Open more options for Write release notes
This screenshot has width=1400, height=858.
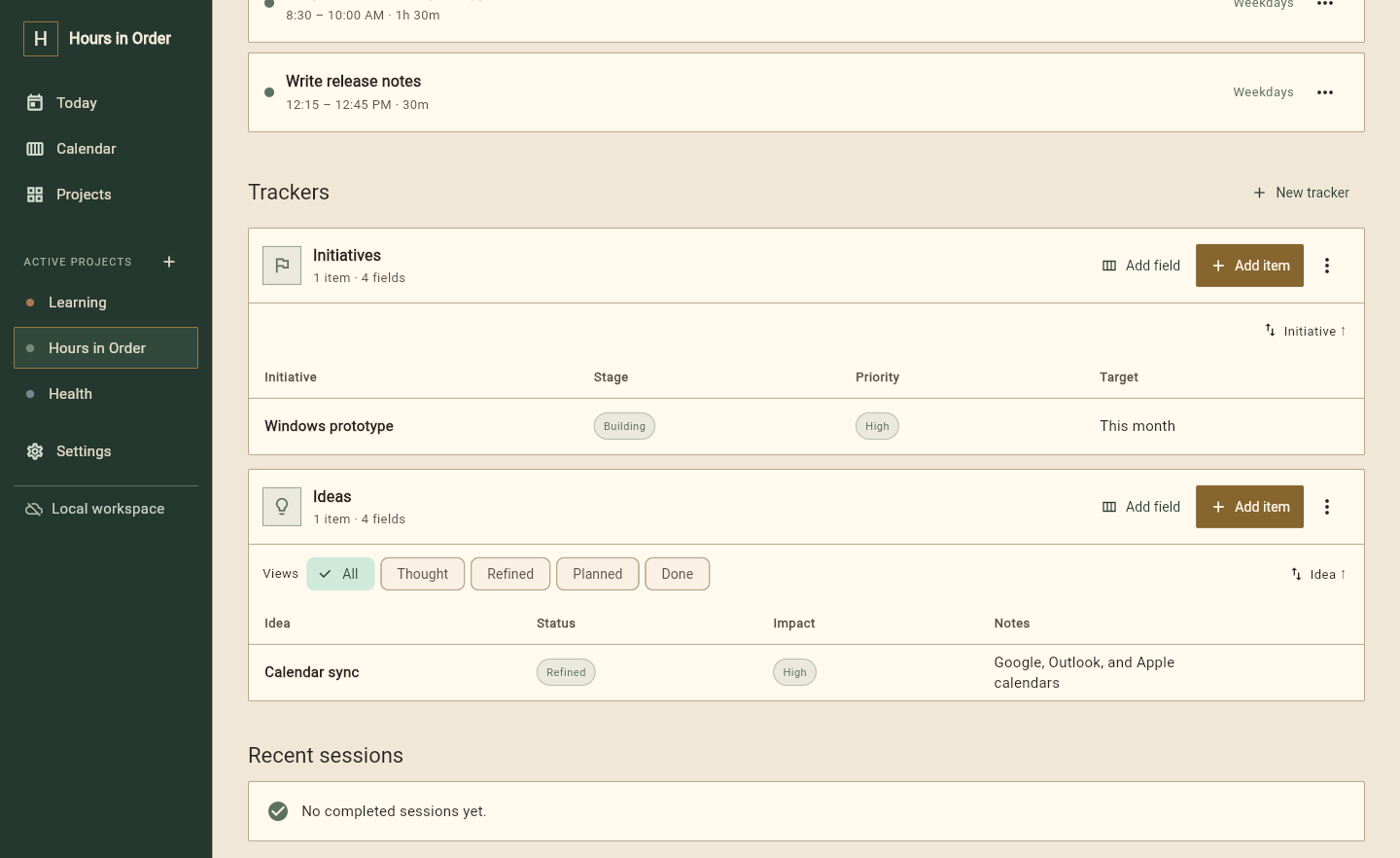click(1325, 92)
